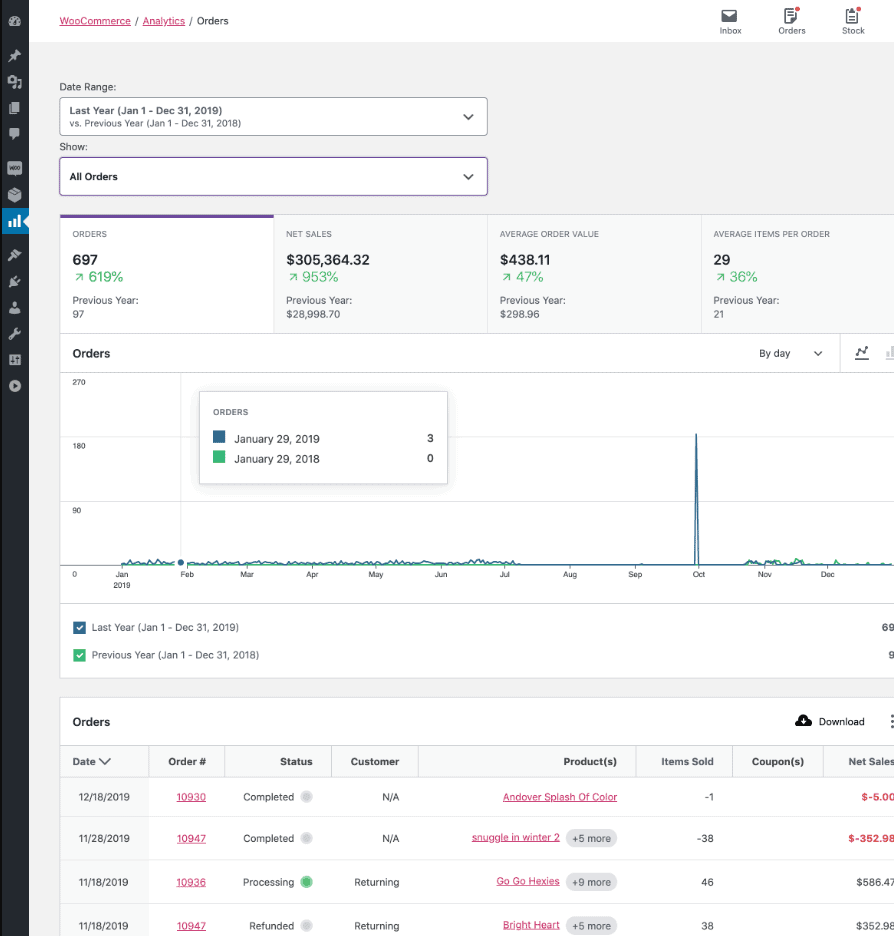Open the By day interval dropdown
894x936 pixels.
pos(791,353)
